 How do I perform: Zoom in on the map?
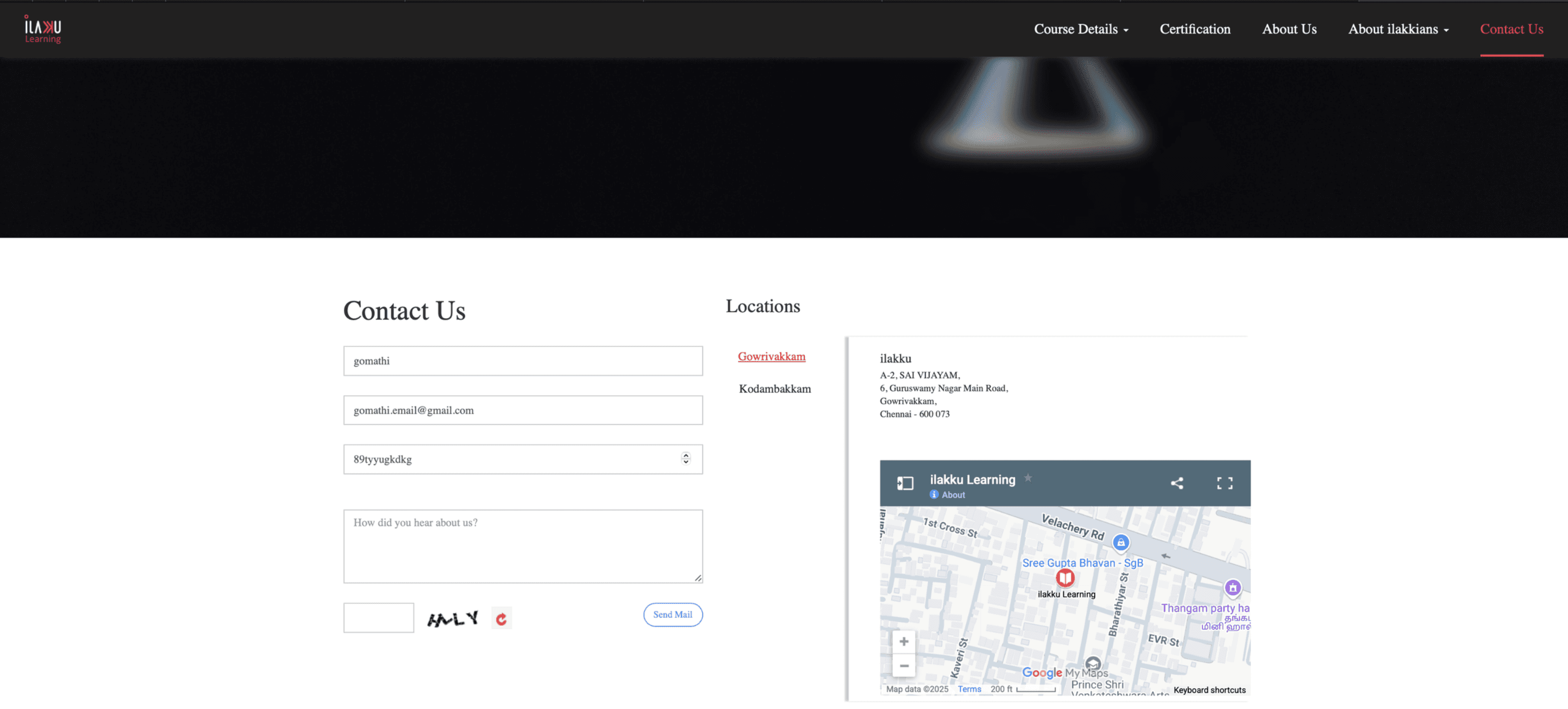click(904, 641)
